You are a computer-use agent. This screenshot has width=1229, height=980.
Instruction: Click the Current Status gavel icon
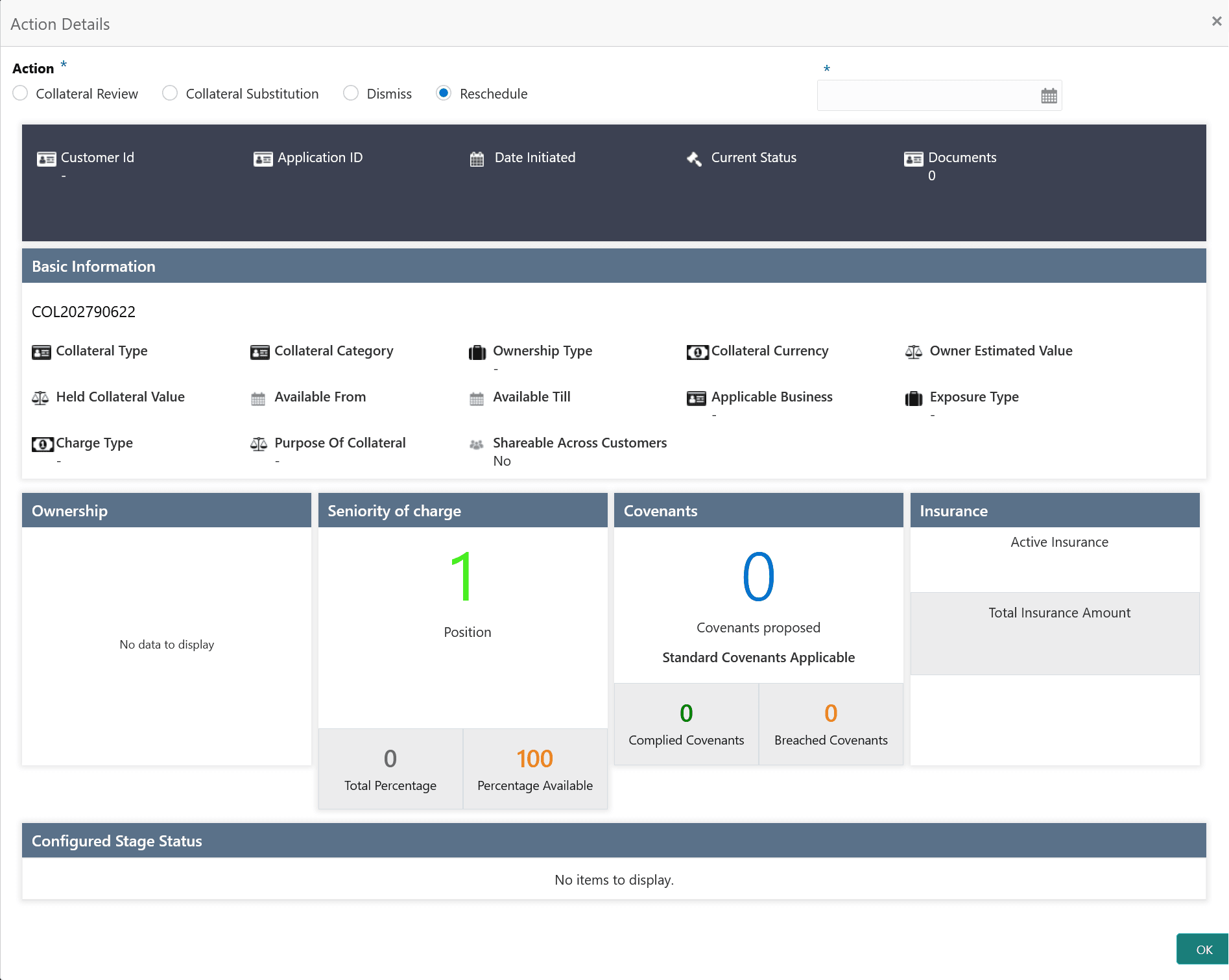(694, 159)
